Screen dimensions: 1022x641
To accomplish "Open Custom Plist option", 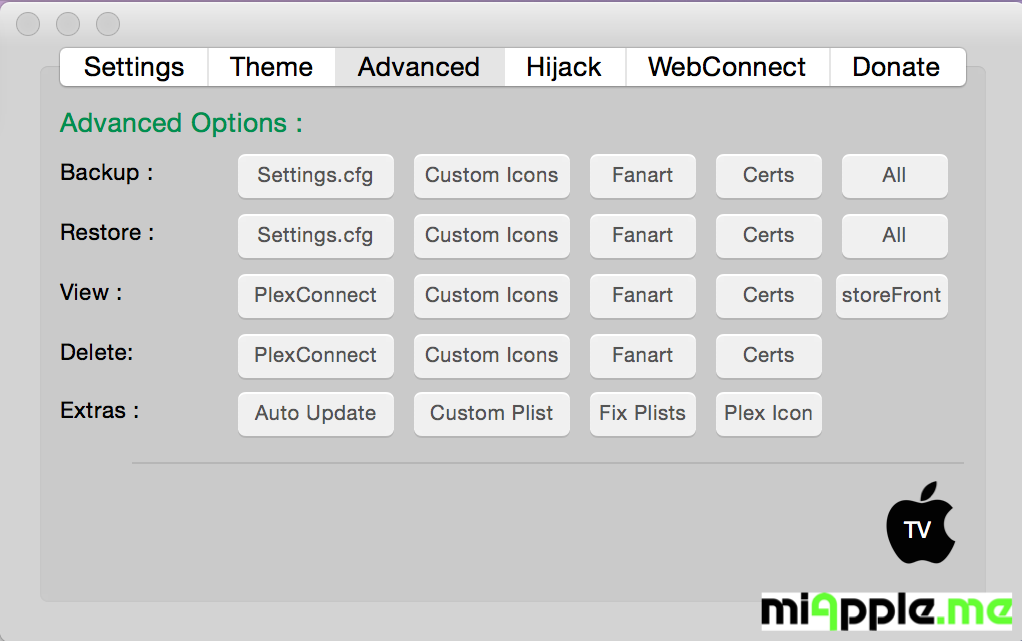I will click(x=491, y=413).
